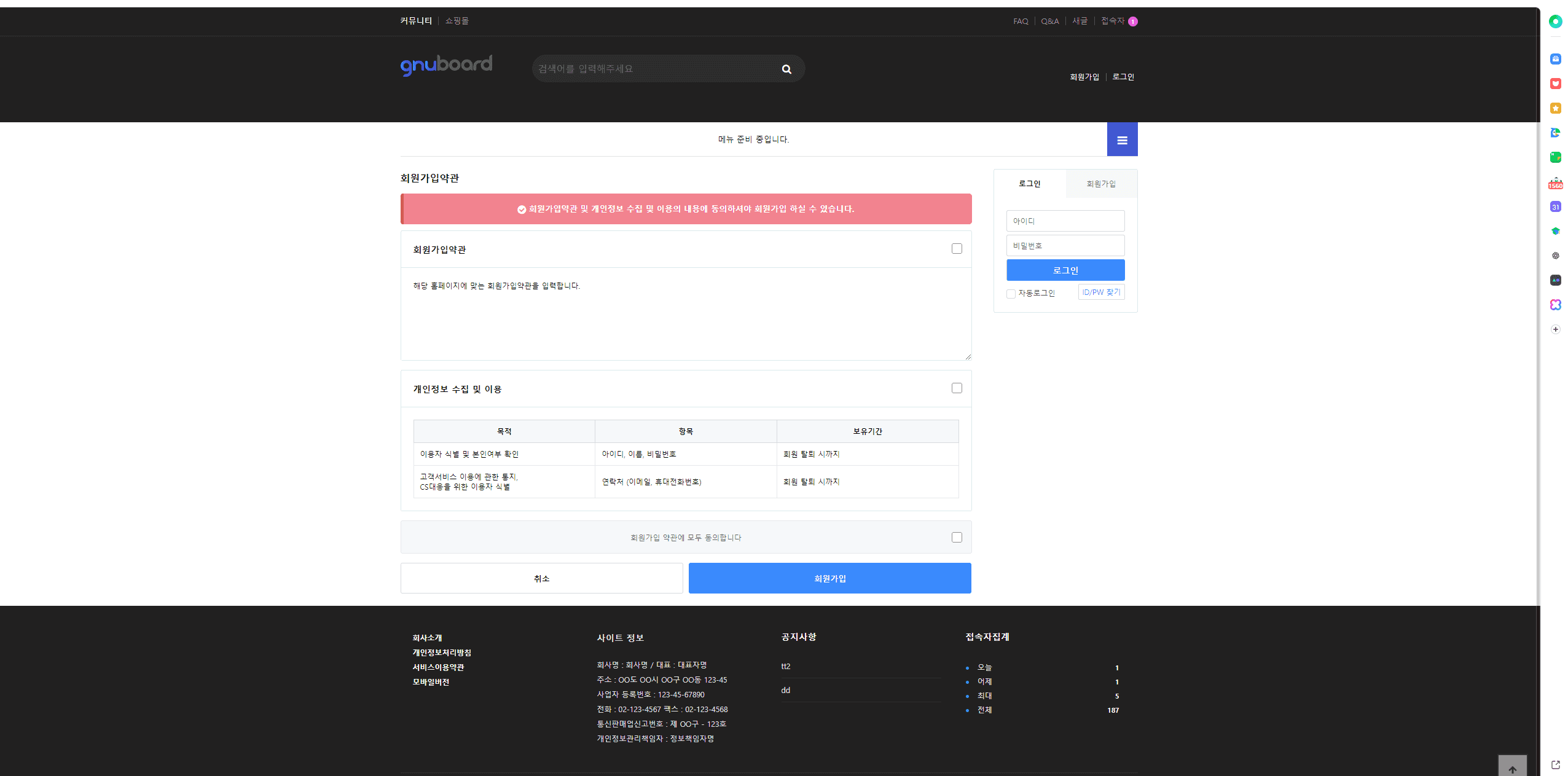Check the 회원가입약관 agreement checkbox

(x=956, y=249)
